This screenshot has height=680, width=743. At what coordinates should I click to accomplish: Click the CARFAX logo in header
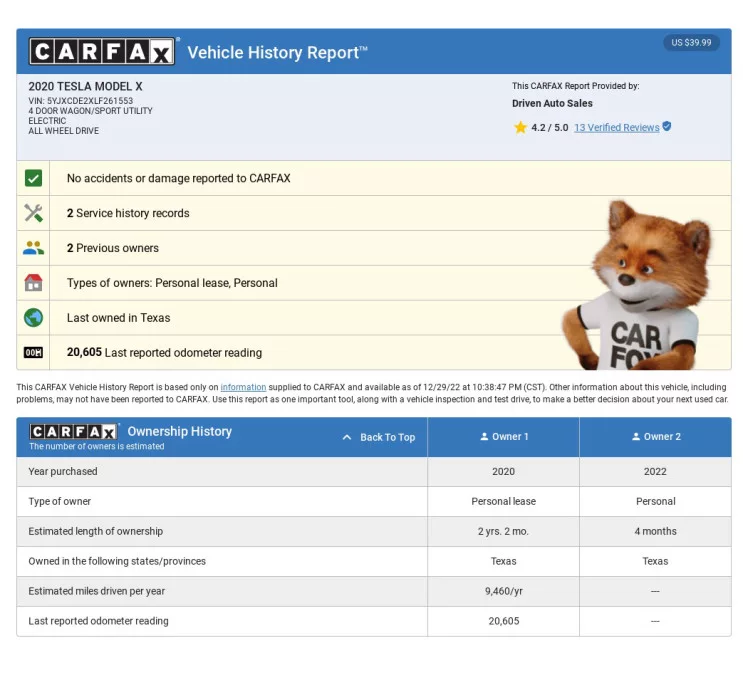click(103, 52)
